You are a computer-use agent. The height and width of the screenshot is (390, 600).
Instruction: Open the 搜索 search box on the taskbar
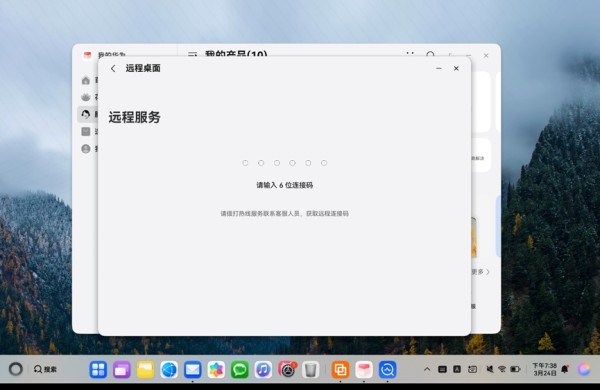click(46, 369)
